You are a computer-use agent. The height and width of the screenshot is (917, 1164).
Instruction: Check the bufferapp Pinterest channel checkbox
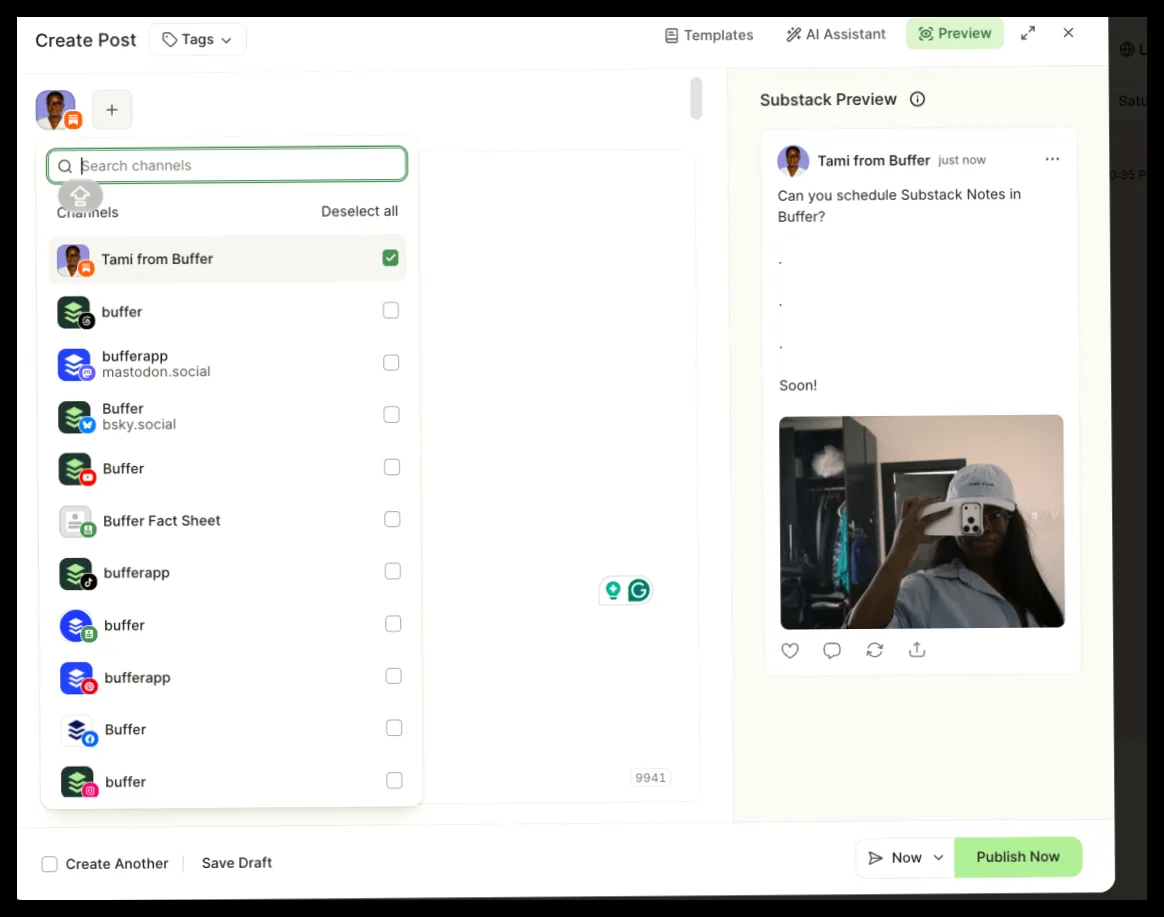(393, 676)
